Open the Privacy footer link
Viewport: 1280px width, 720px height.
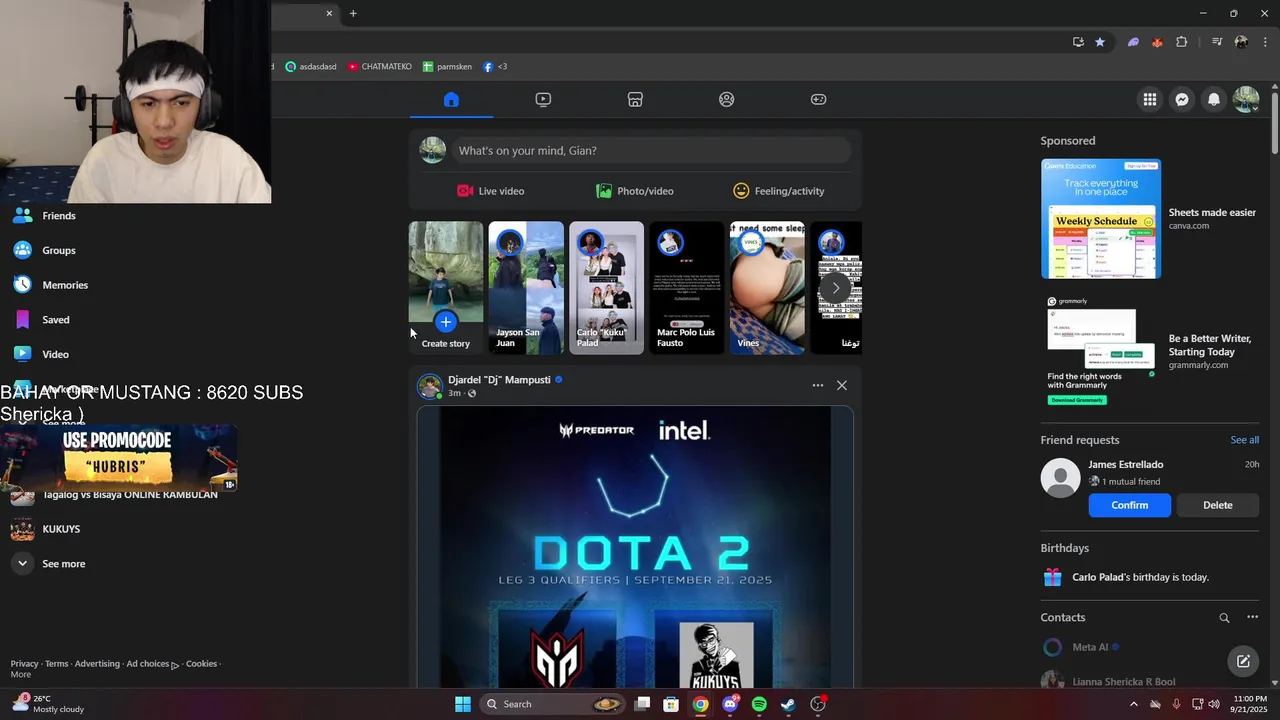pyautogui.click(x=24, y=664)
